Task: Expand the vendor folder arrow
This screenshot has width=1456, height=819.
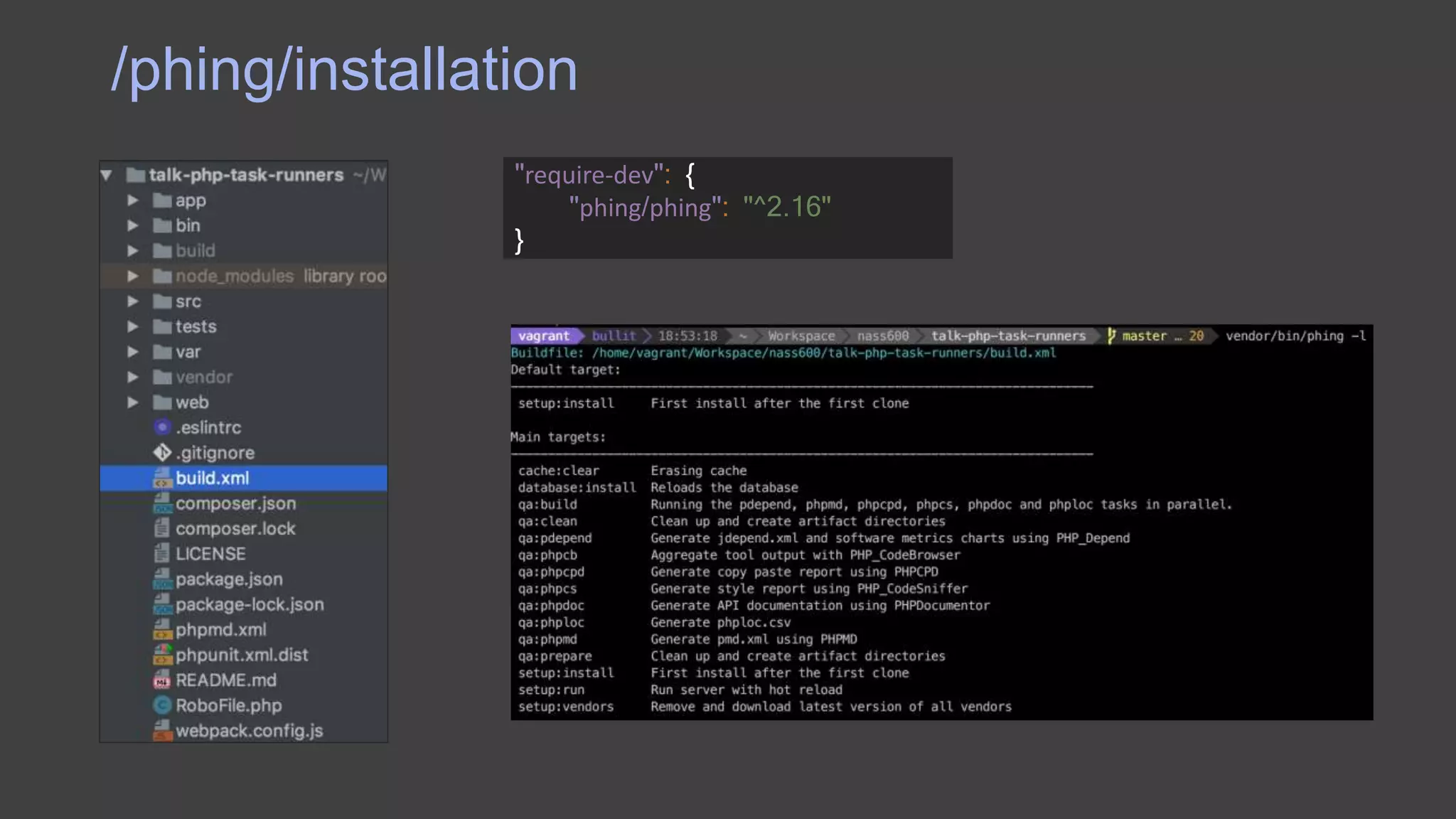Action: click(x=133, y=377)
